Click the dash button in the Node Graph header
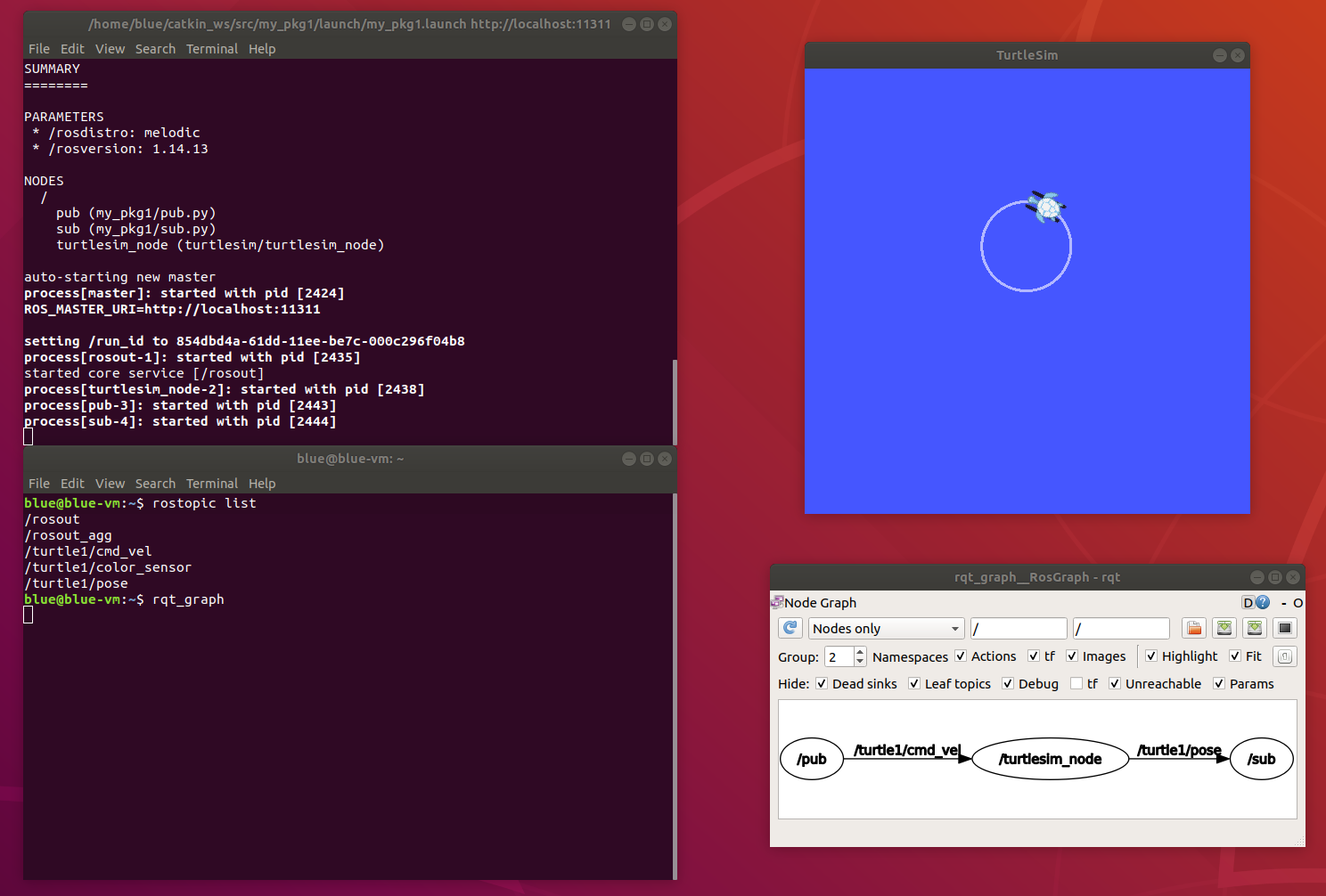The height and width of the screenshot is (896, 1326). pos(1284,603)
